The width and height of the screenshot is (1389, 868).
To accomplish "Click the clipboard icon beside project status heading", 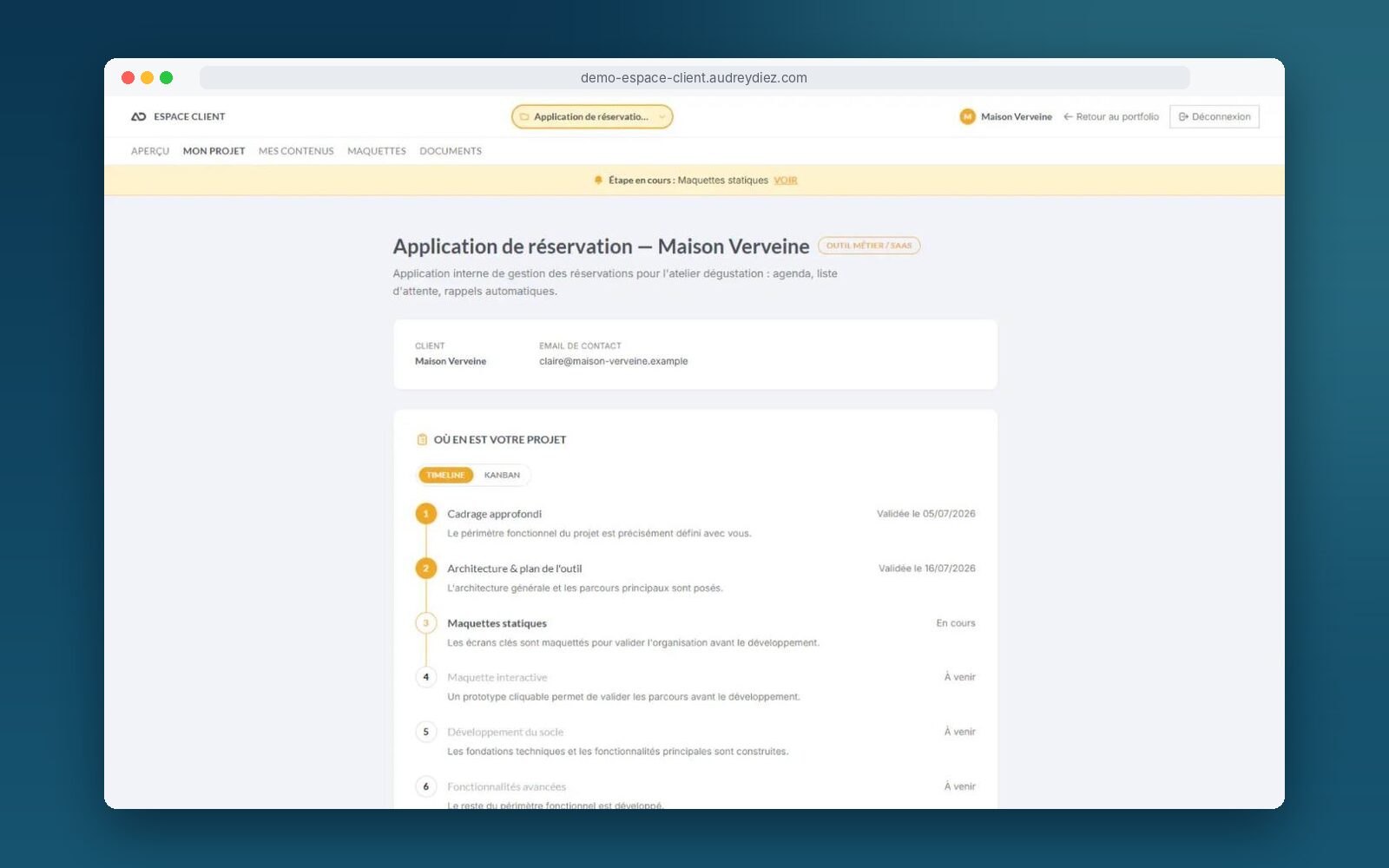I will [422, 440].
